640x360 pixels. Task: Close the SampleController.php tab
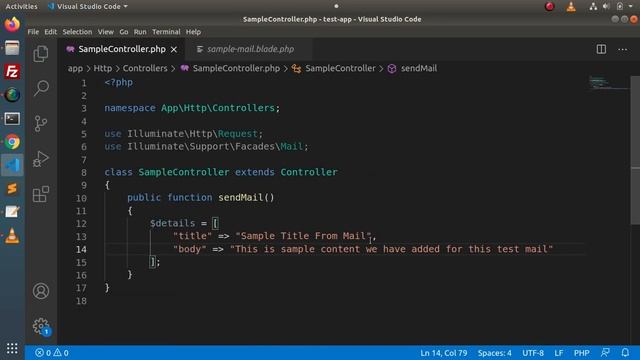pyautogui.click(x=174, y=49)
